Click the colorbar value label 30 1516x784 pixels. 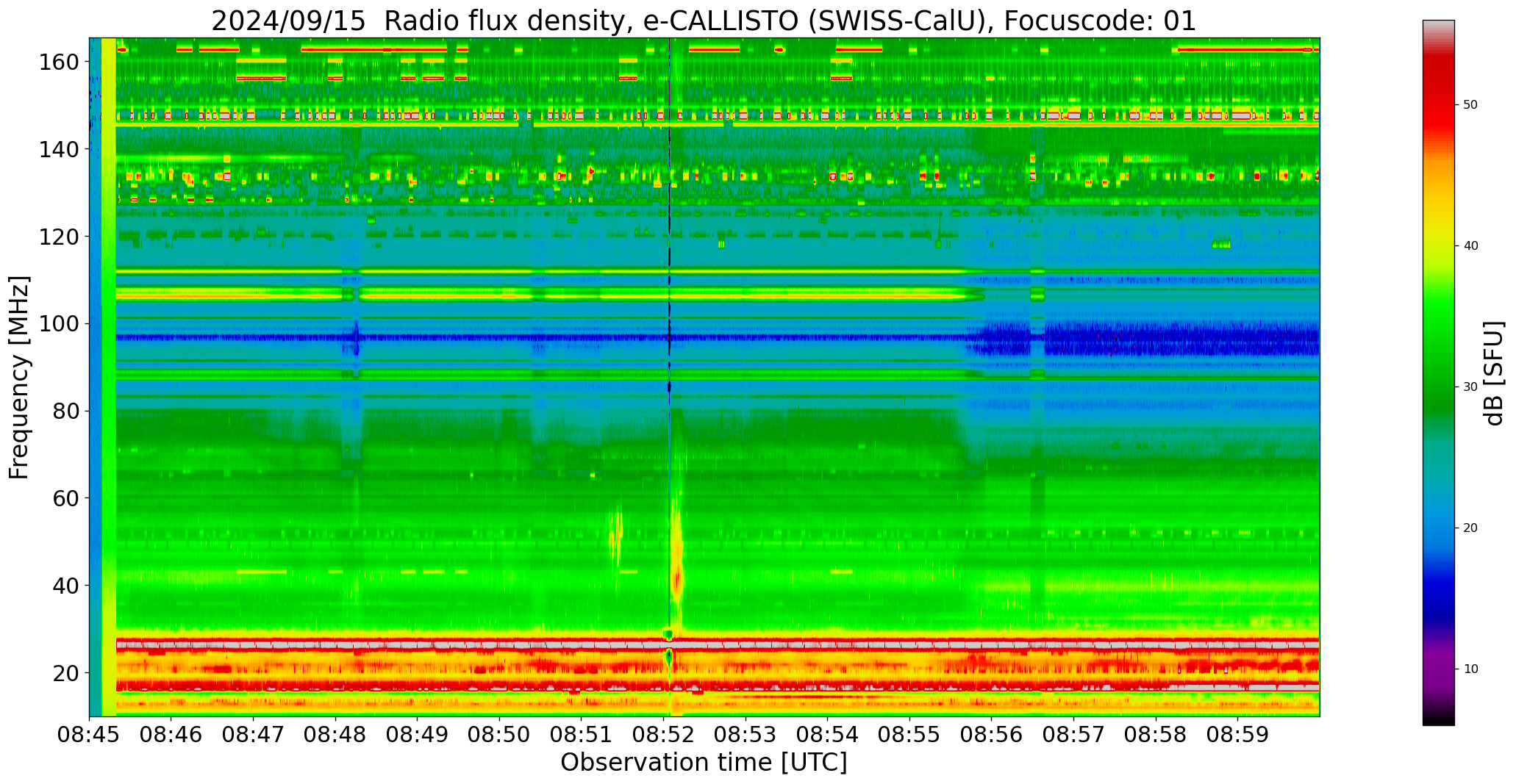pos(1470,387)
